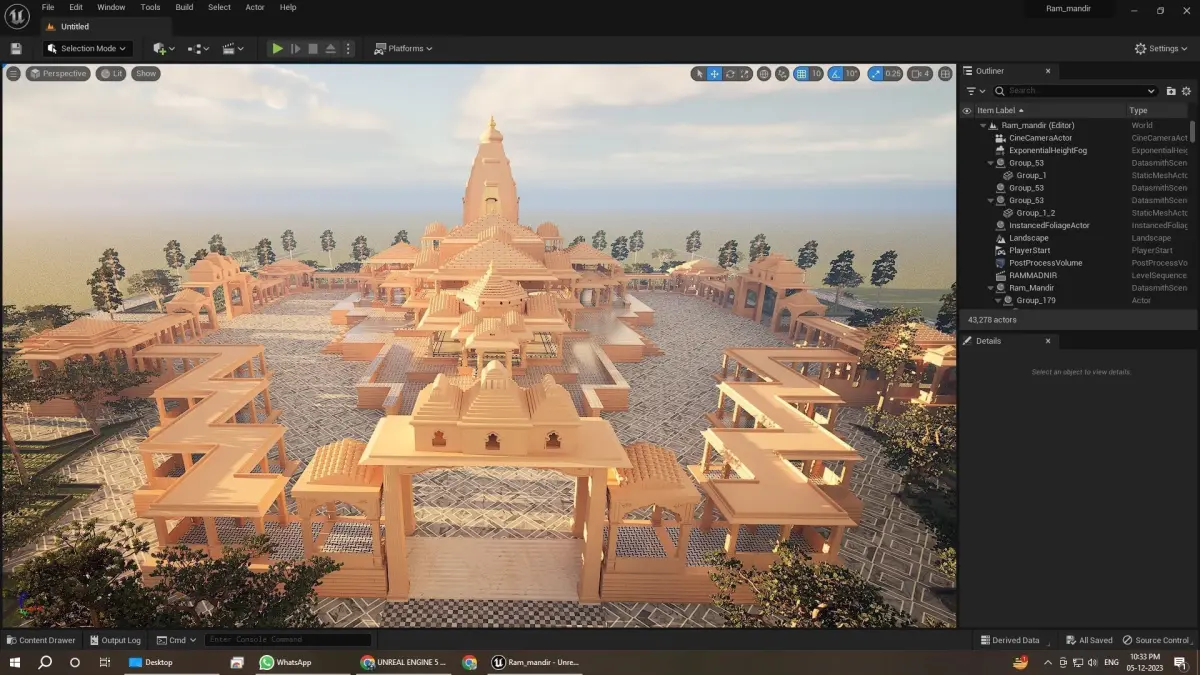Open cinematics clapperboard dropdown
The height and width of the screenshot is (675, 1200).
pos(233,48)
